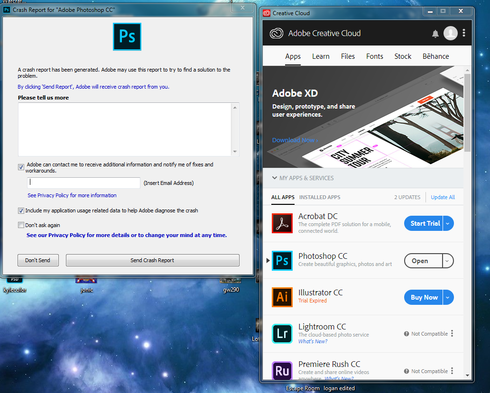Open the Start Trial dropdown arrow

[x=448, y=223]
